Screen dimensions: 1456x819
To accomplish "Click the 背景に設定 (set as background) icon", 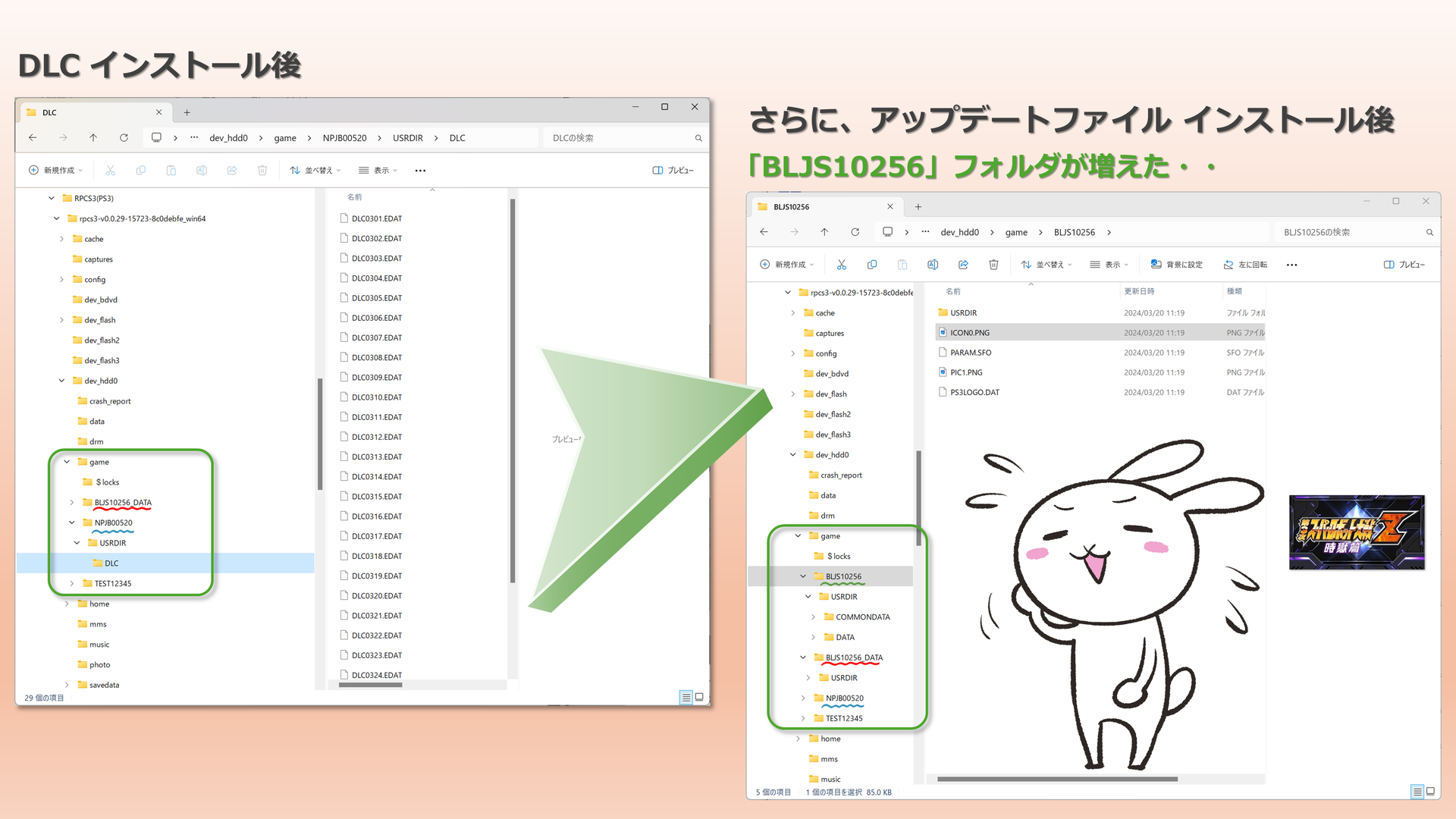I will pos(1177,264).
